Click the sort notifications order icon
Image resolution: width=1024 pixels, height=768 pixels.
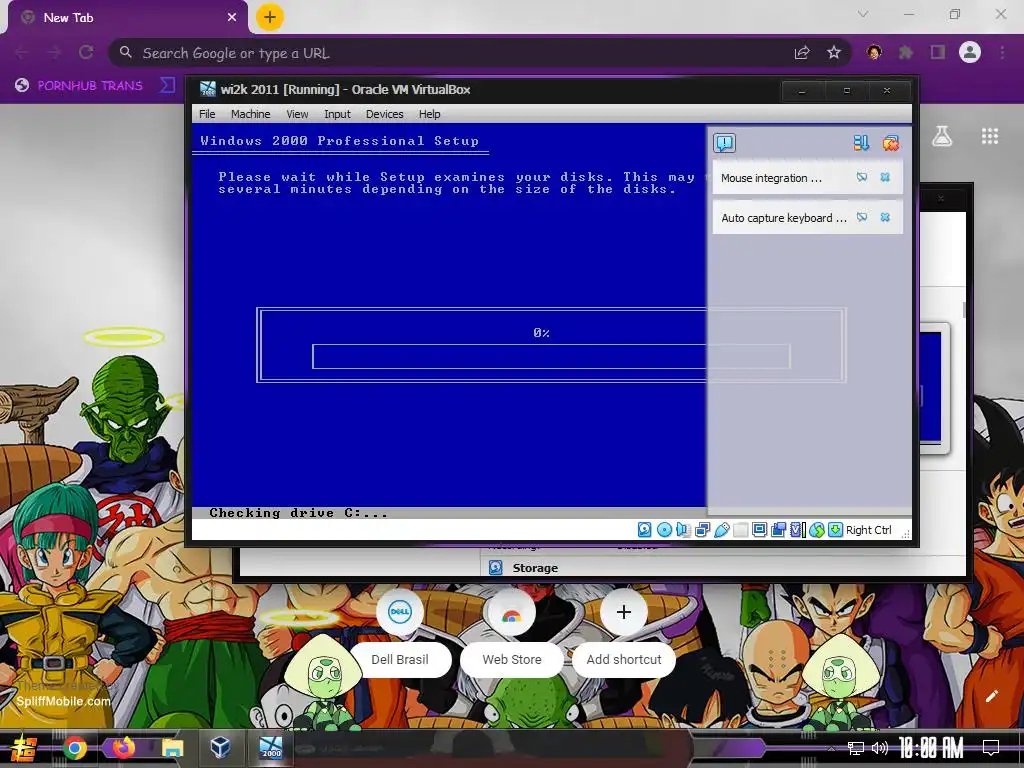(861, 143)
